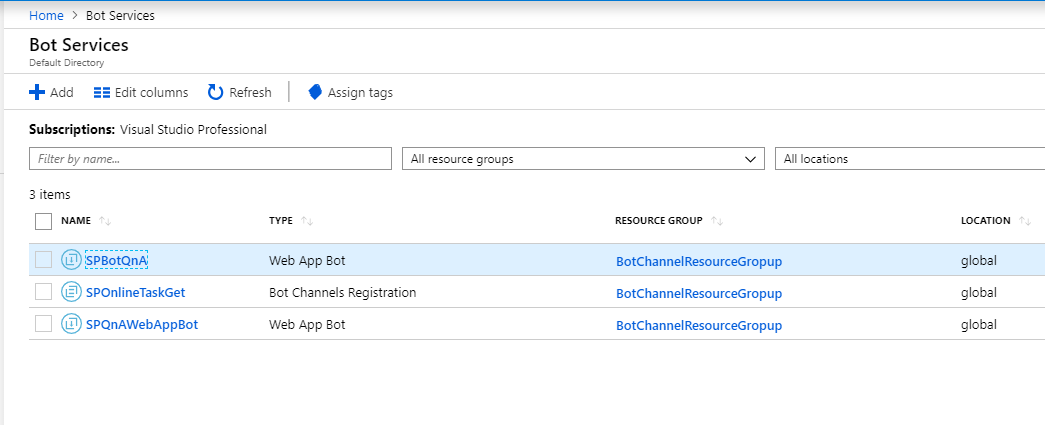Click the '3 items' count text

50,195
